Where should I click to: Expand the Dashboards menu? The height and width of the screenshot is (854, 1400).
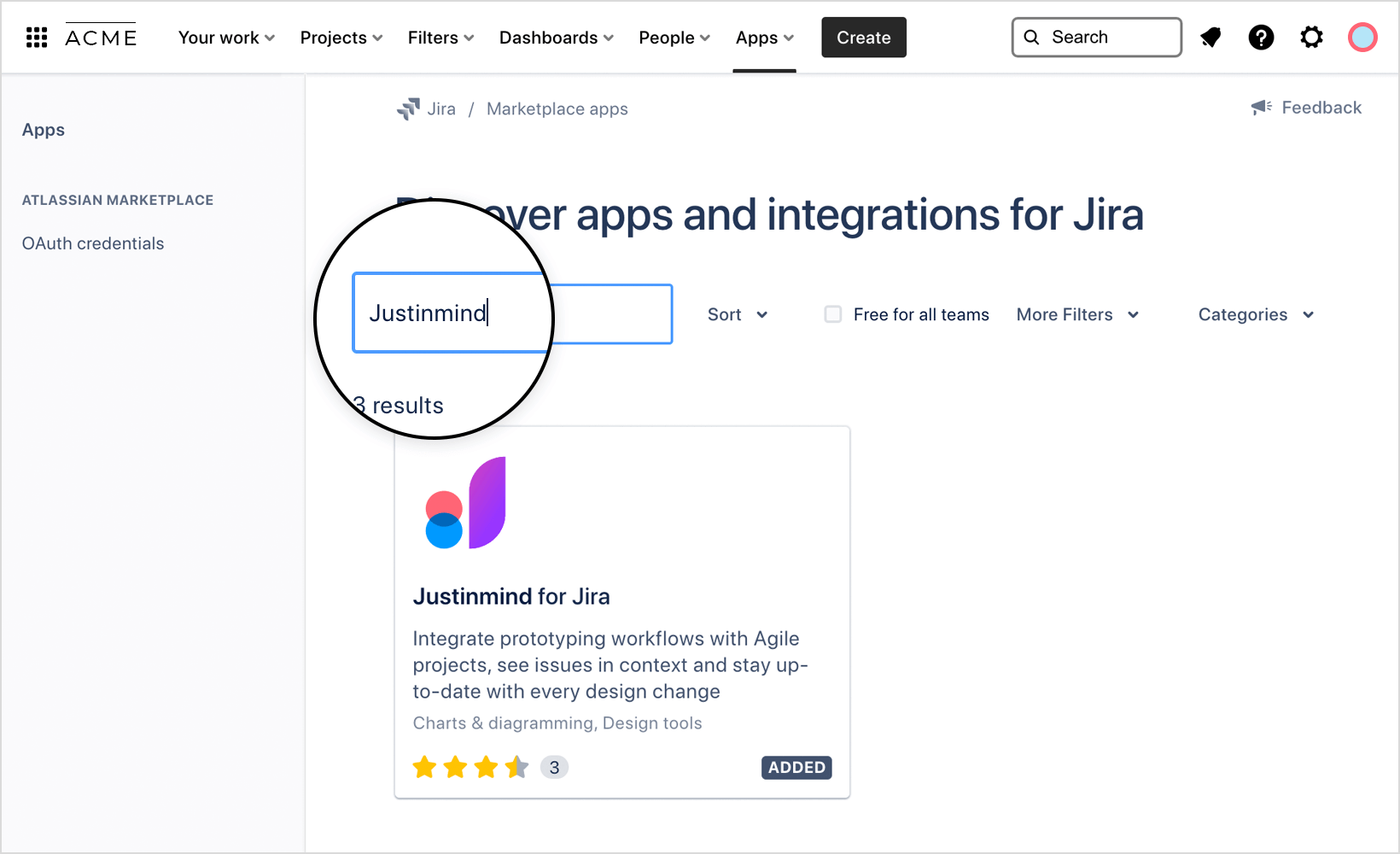click(x=557, y=38)
